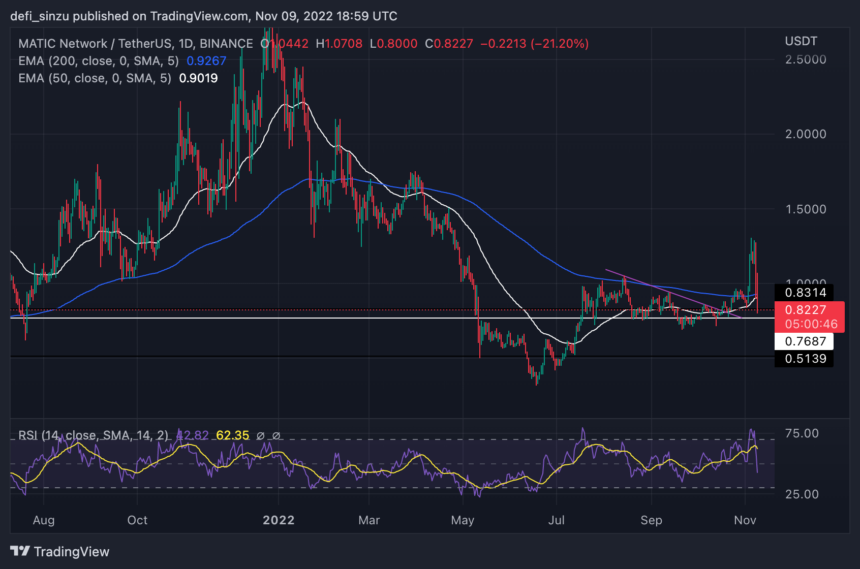This screenshot has width=860, height=569.
Task: Click the Aug label on time axis
Action: pyautogui.click(x=43, y=520)
